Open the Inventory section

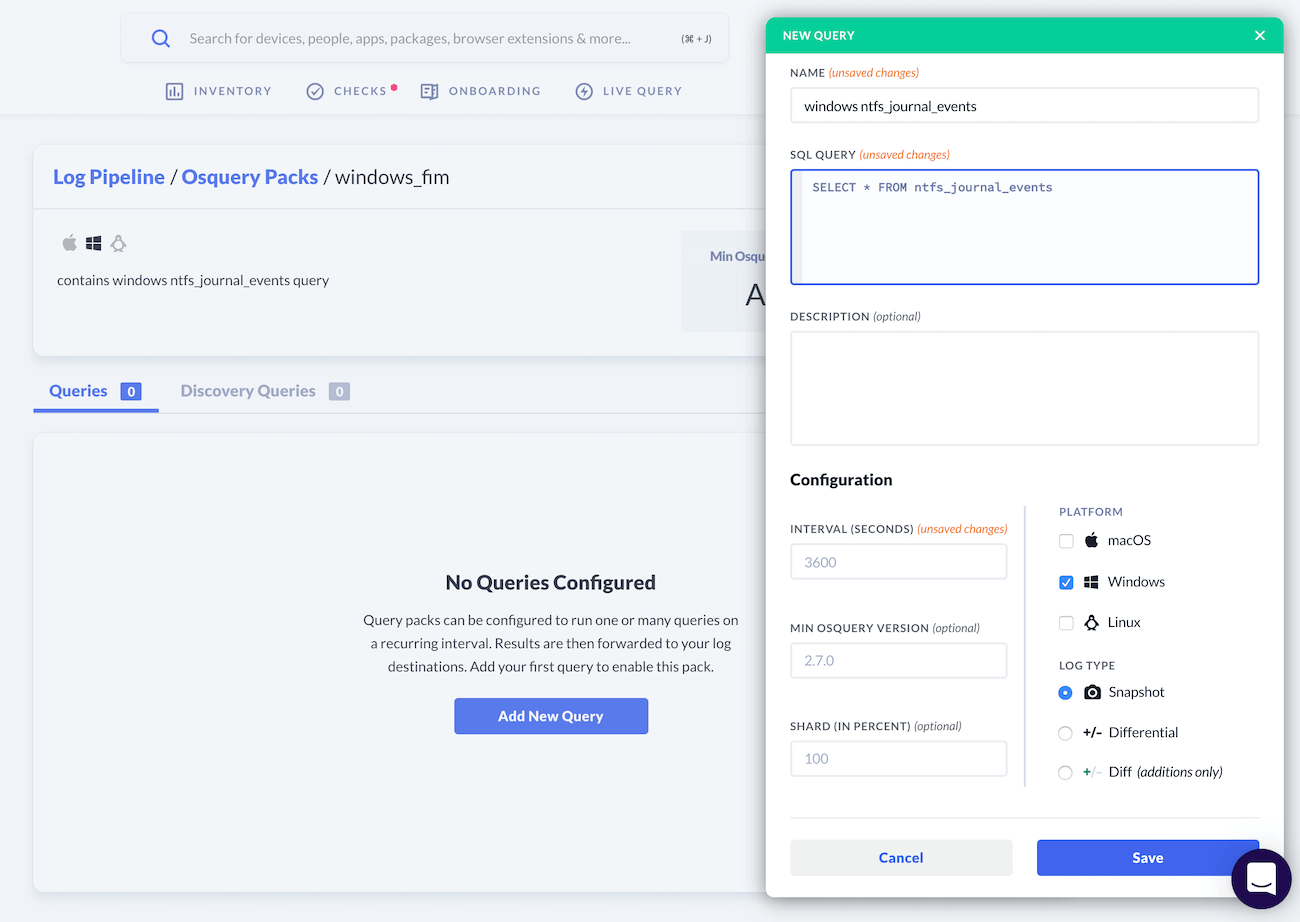pyautogui.click(x=218, y=91)
